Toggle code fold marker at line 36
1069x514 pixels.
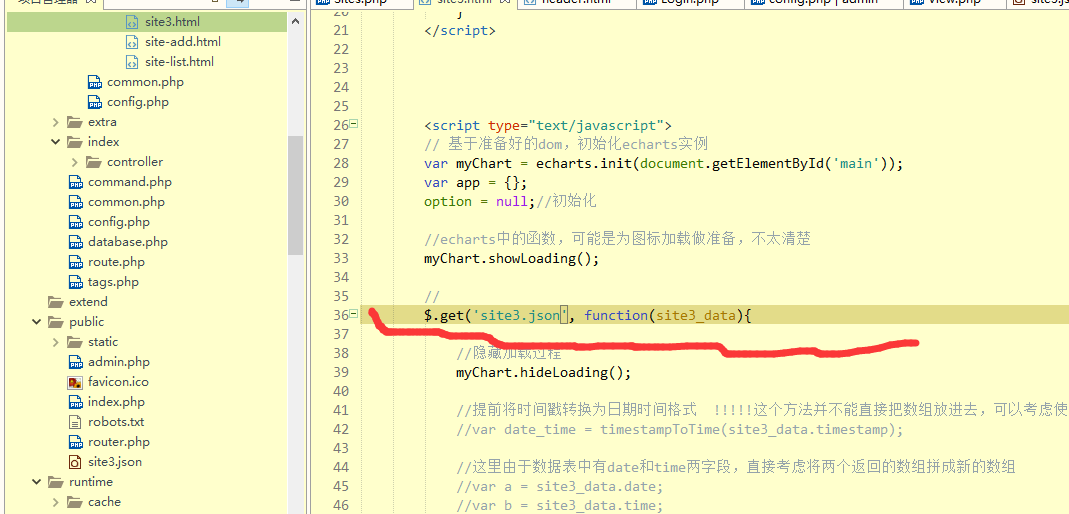tap(353, 315)
